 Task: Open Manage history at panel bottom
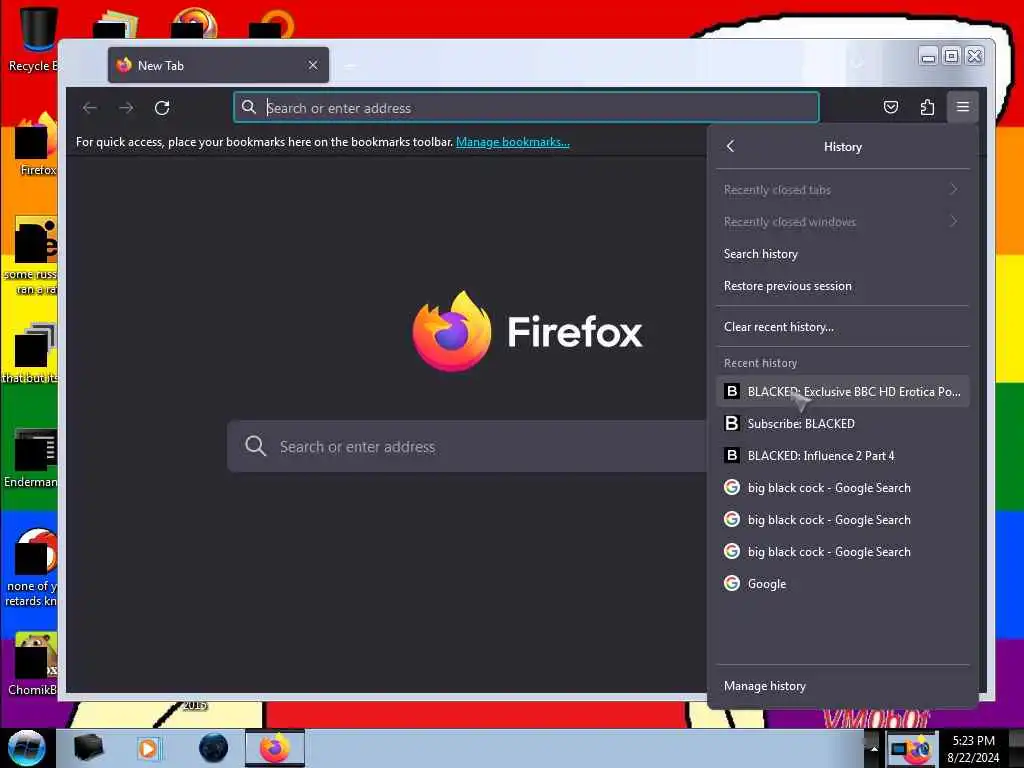pos(842,686)
